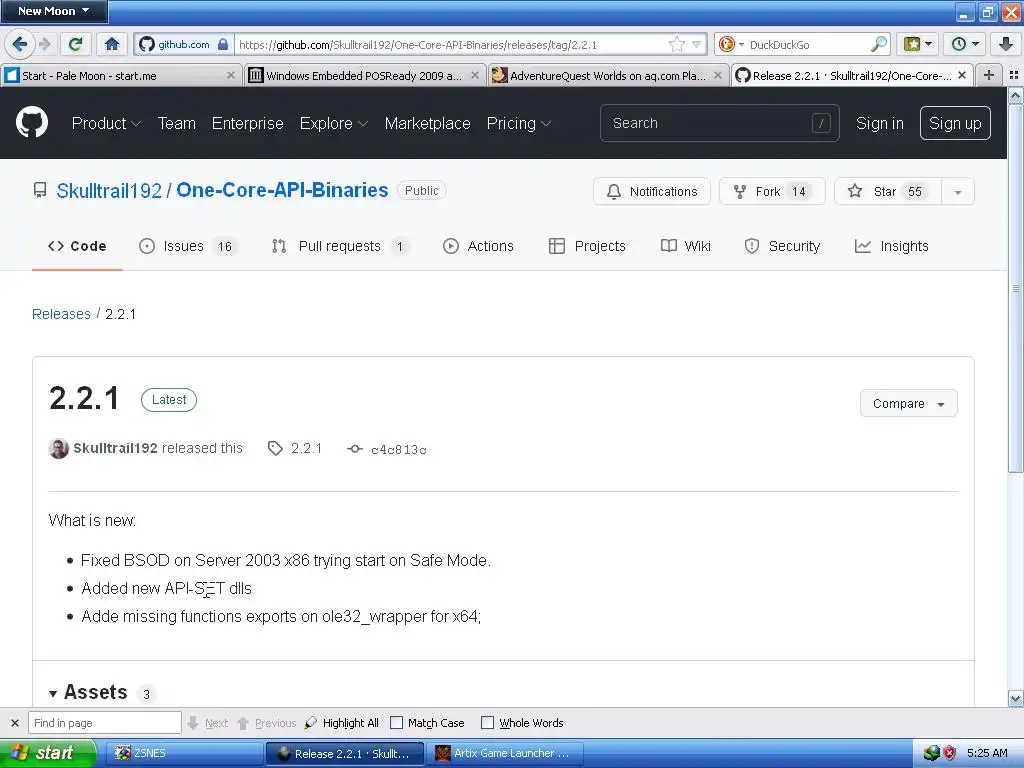This screenshot has width=1024, height=768.
Task: Open the repository Insights tab
Action: (891, 246)
